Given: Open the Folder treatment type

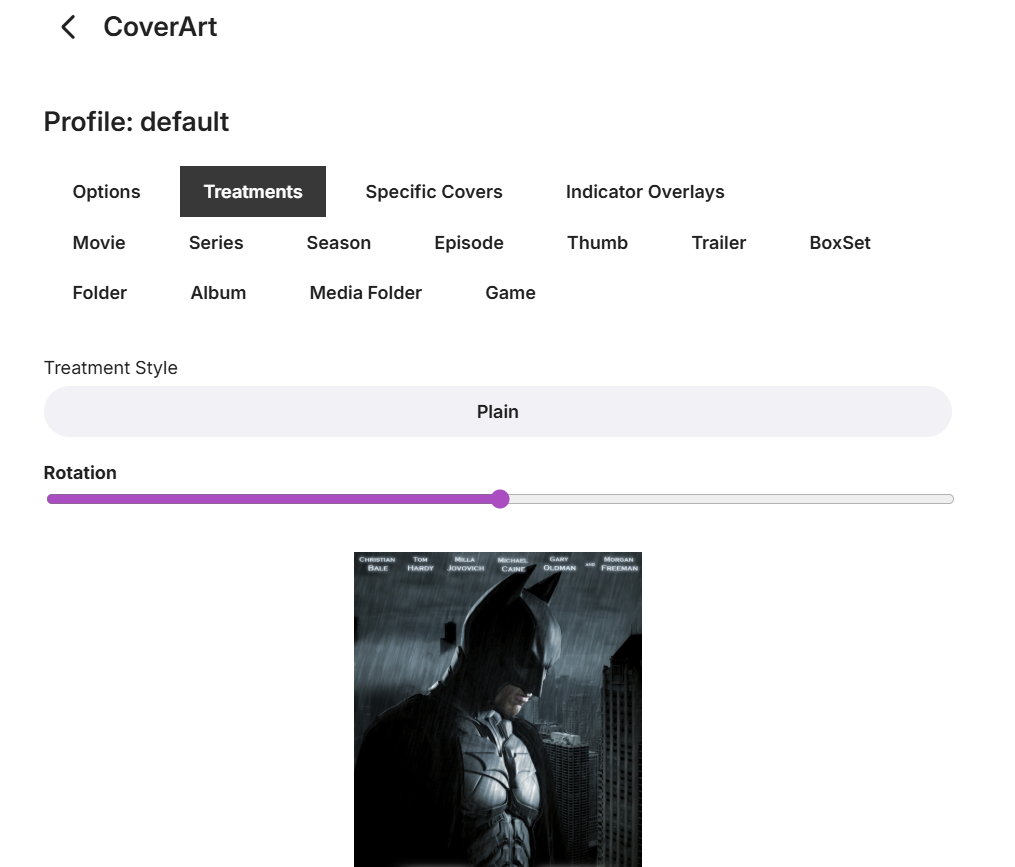Looking at the screenshot, I should click(100, 293).
